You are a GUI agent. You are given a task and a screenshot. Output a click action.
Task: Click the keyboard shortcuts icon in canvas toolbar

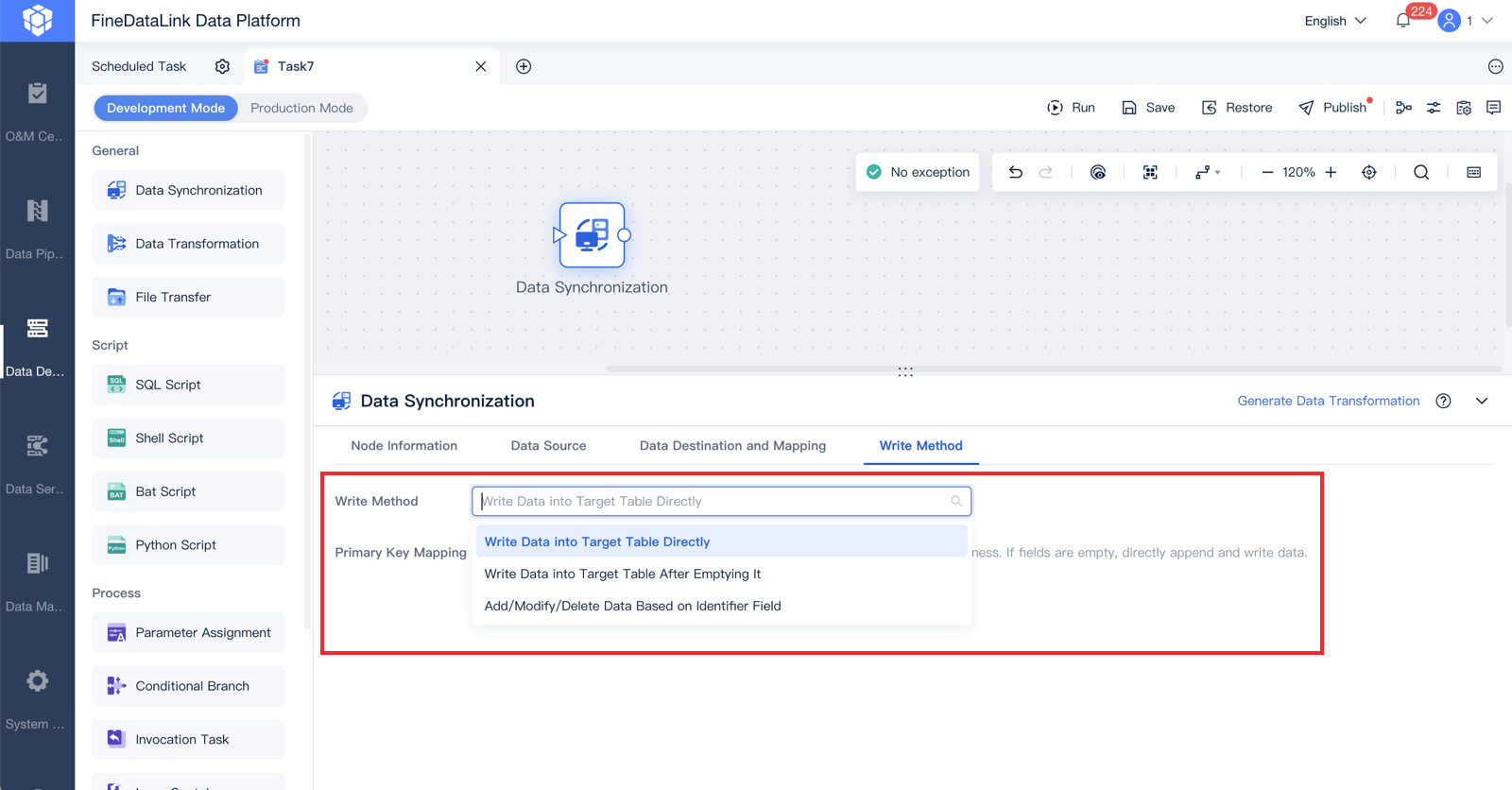(1474, 172)
